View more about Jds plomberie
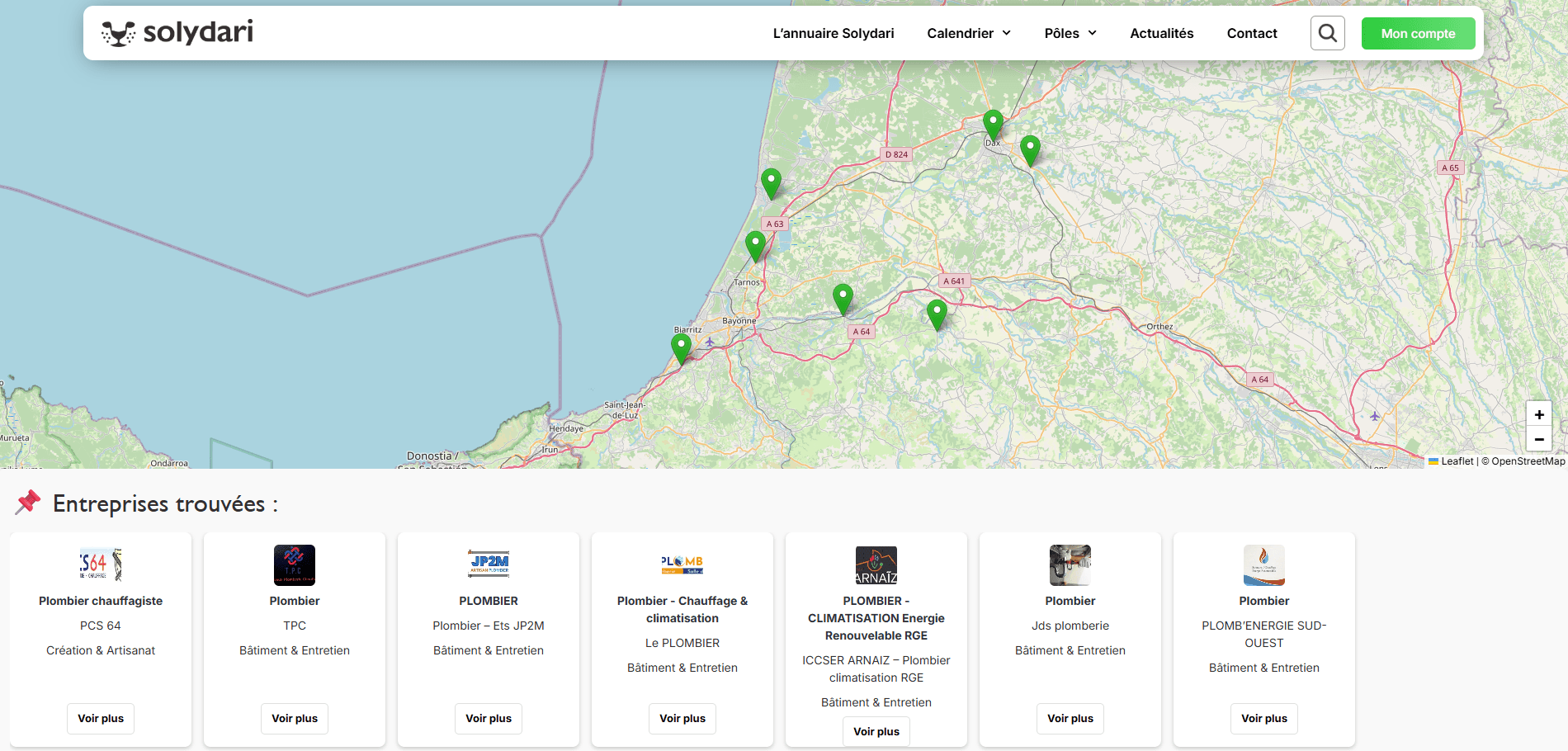The image size is (1568, 751). (1070, 718)
